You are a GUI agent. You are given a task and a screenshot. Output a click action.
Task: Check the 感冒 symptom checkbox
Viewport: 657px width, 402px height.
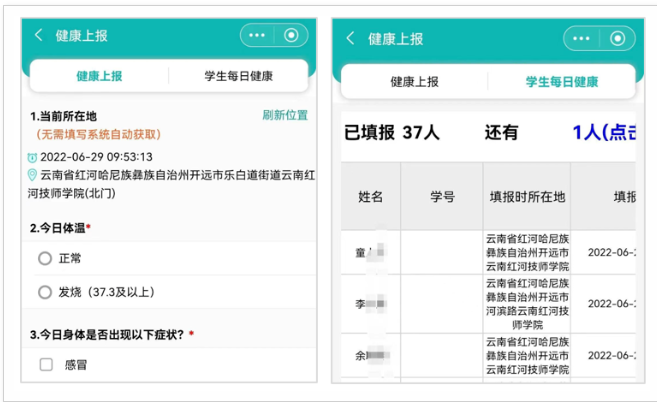pyautogui.click(x=45, y=365)
